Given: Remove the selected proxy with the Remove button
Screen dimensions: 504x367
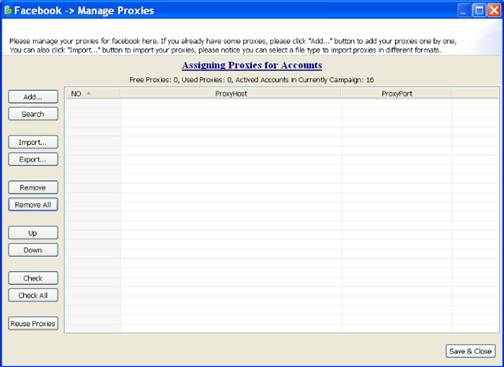Looking at the screenshot, I should tap(33, 187).
